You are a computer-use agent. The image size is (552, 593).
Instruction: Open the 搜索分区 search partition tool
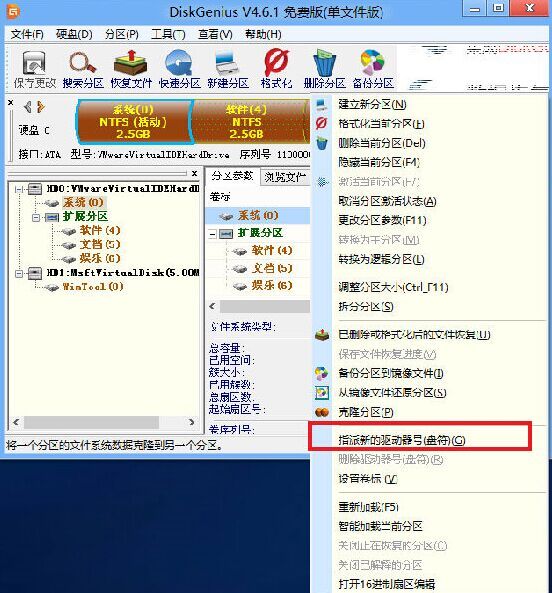pos(83,69)
